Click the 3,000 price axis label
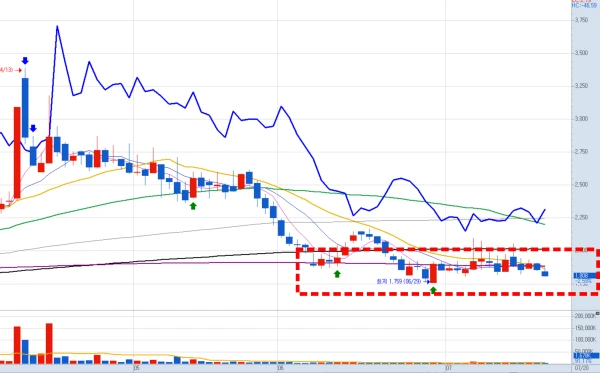Screen dimensions: 600x373 (x=581, y=119)
